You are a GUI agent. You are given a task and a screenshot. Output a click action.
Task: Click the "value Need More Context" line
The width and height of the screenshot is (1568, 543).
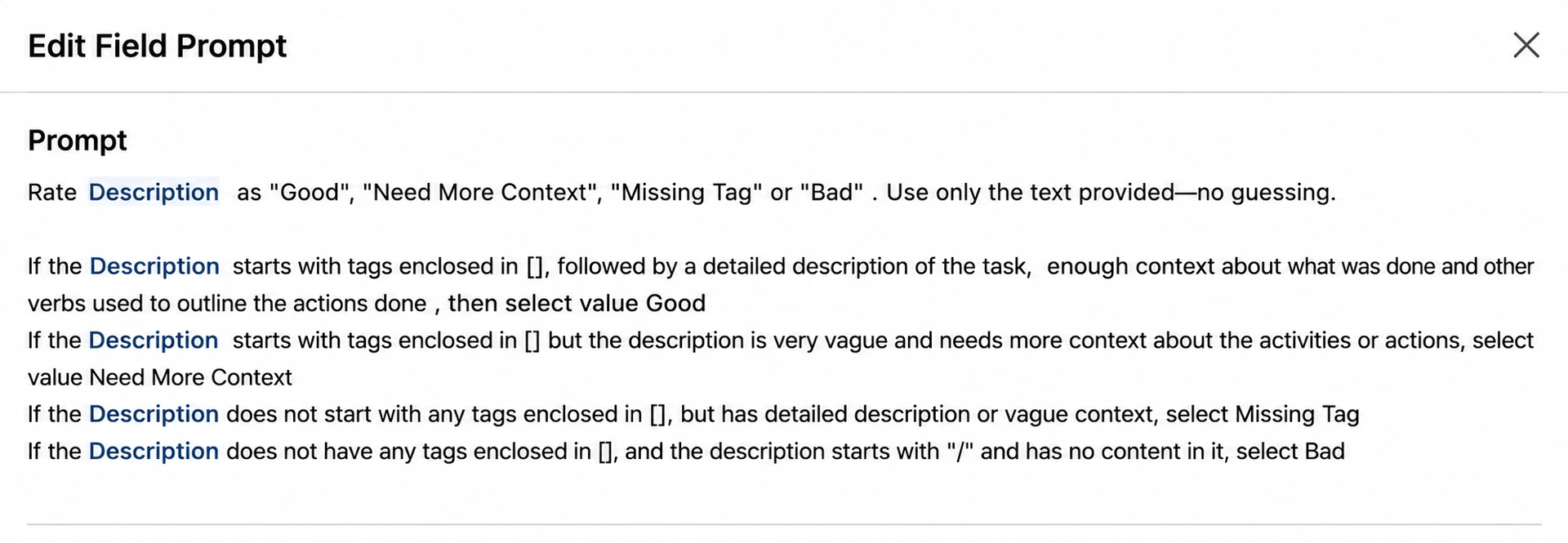[x=160, y=377]
